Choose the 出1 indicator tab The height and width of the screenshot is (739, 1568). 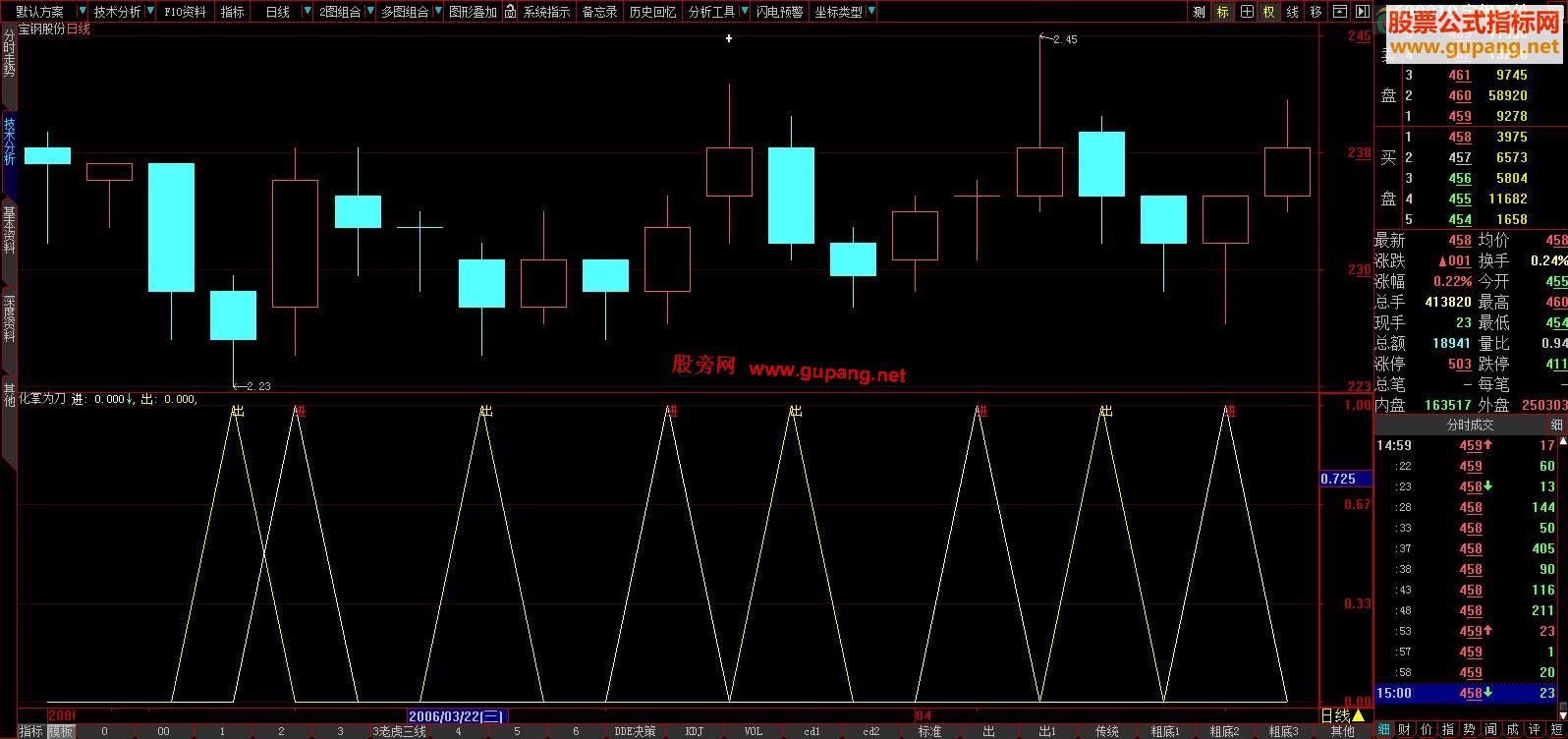(1048, 731)
